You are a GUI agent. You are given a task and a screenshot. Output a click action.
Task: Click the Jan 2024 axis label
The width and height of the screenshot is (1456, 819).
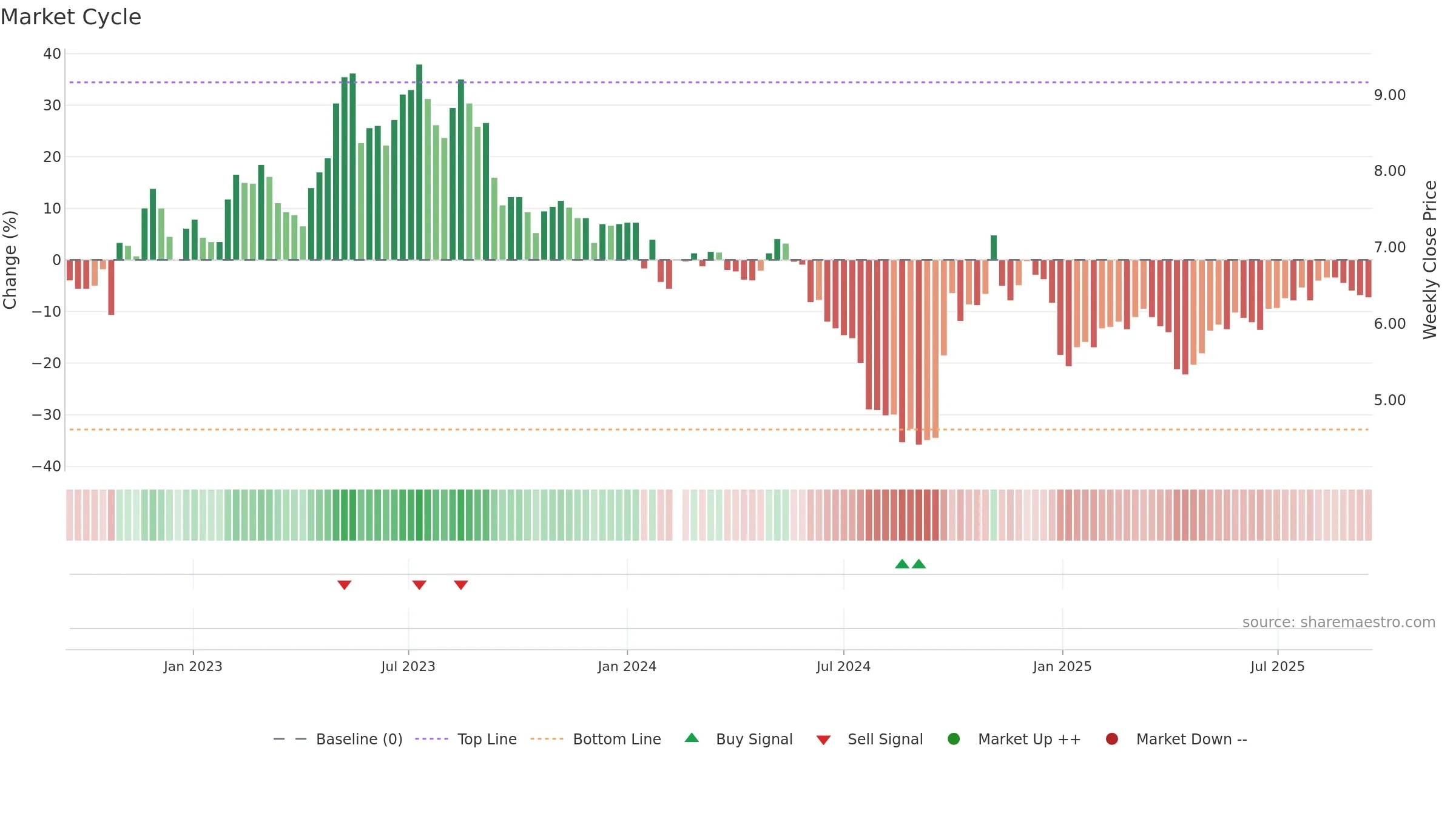click(627, 667)
